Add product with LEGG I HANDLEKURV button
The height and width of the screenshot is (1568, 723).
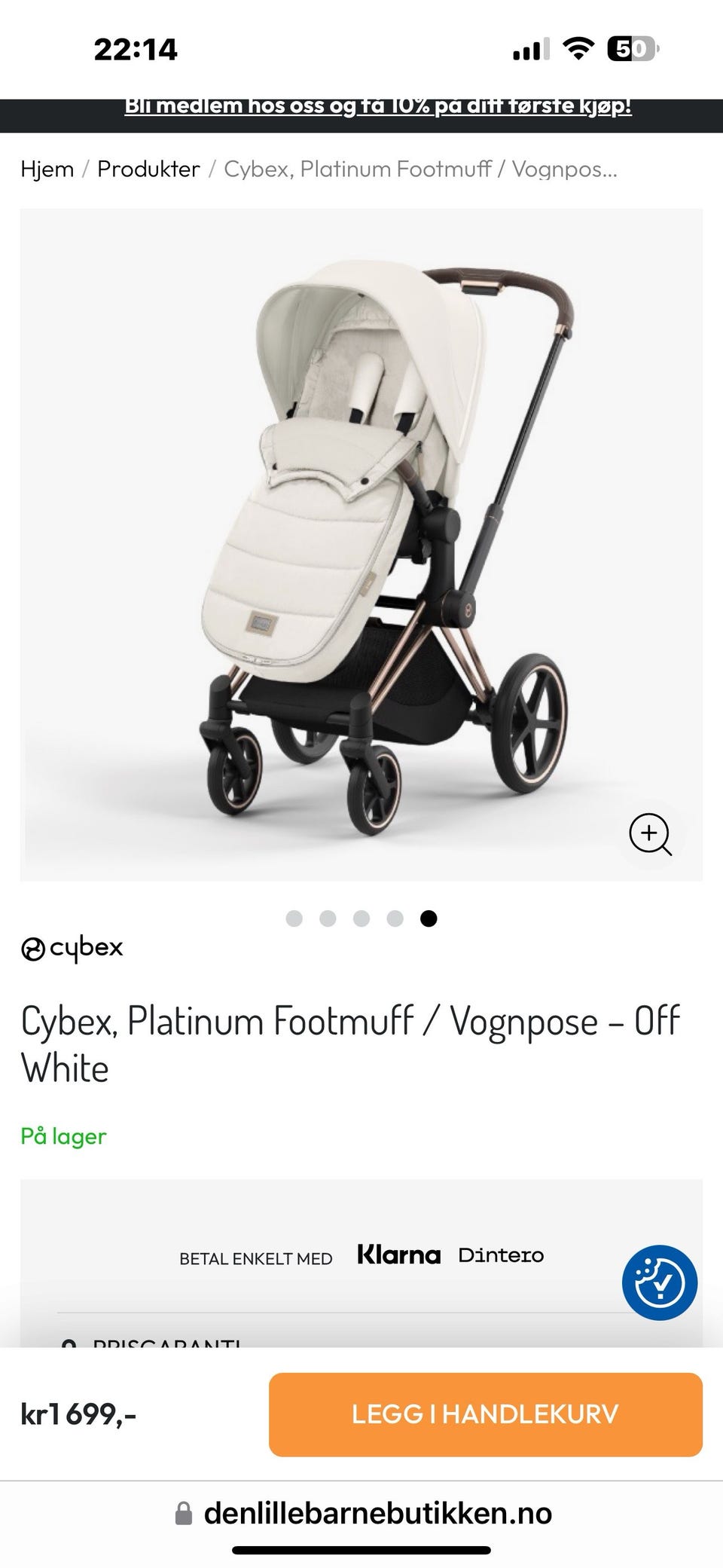[486, 1414]
